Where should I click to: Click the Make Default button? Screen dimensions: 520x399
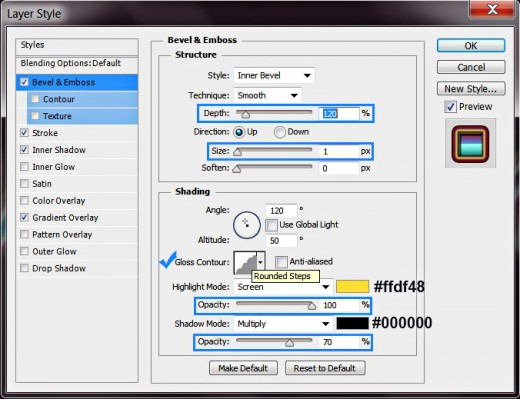(243, 368)
